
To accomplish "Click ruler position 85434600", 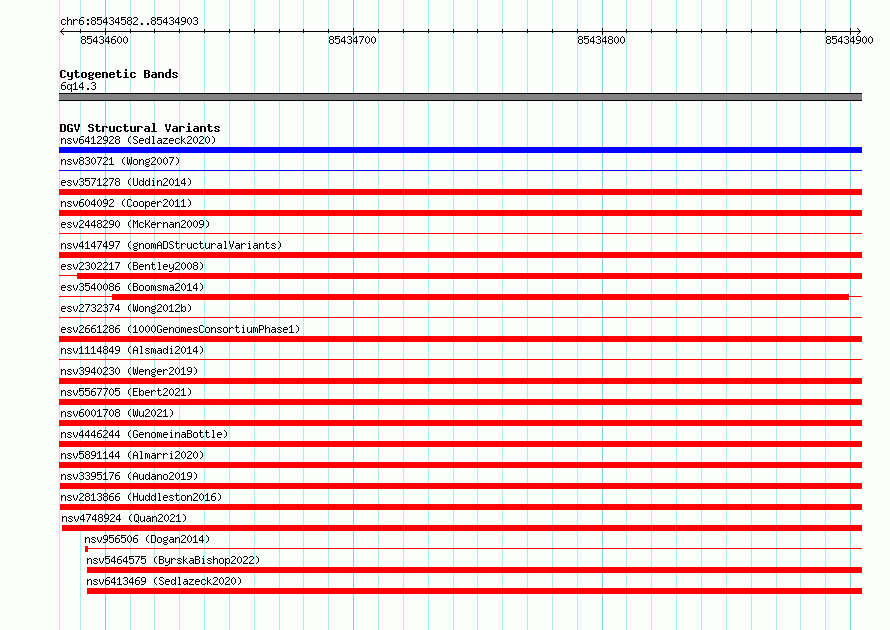I will pyautogui.click(x=104, y=40).
